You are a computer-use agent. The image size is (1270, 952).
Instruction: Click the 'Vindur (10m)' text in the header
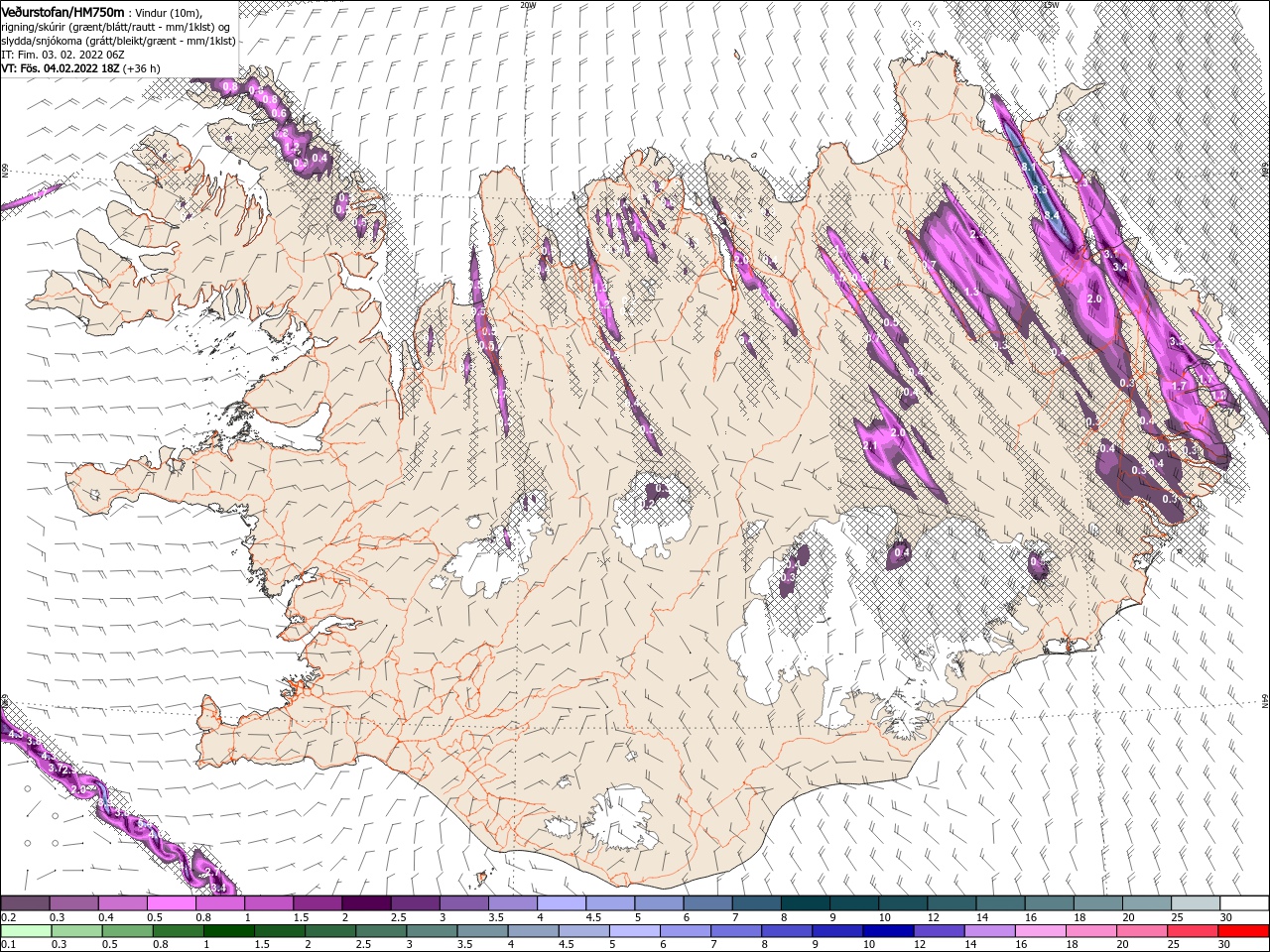pos(169,12)
